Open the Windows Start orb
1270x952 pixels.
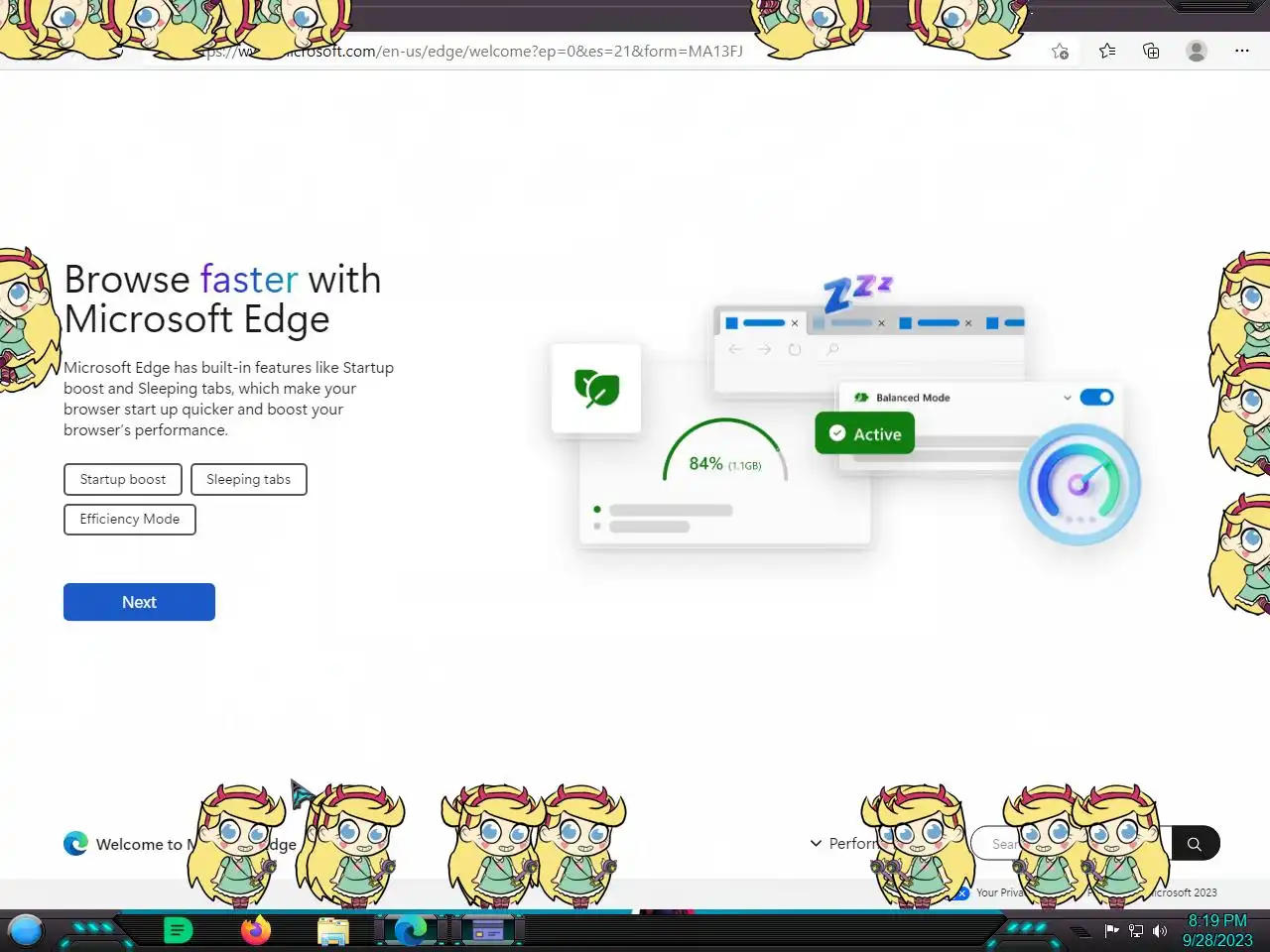click(x=26, y=930)
